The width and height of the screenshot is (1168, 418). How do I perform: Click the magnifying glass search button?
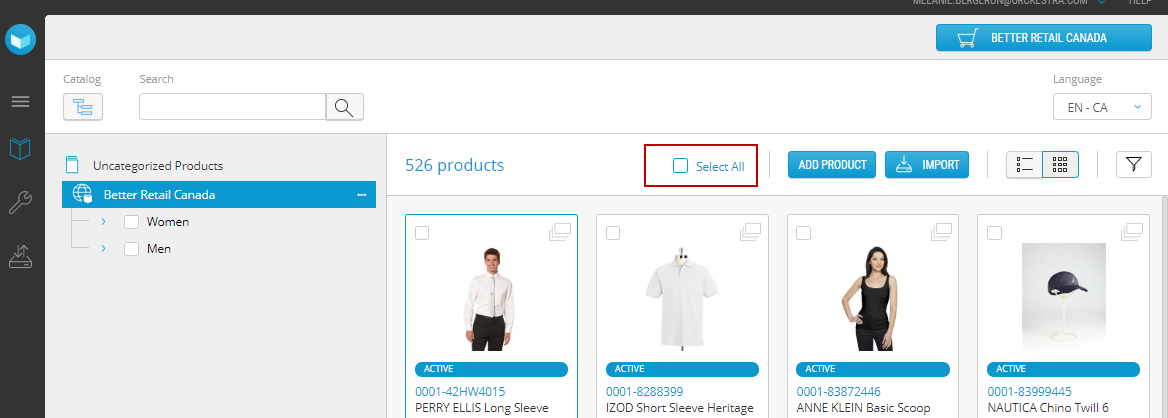pos(344,107)
